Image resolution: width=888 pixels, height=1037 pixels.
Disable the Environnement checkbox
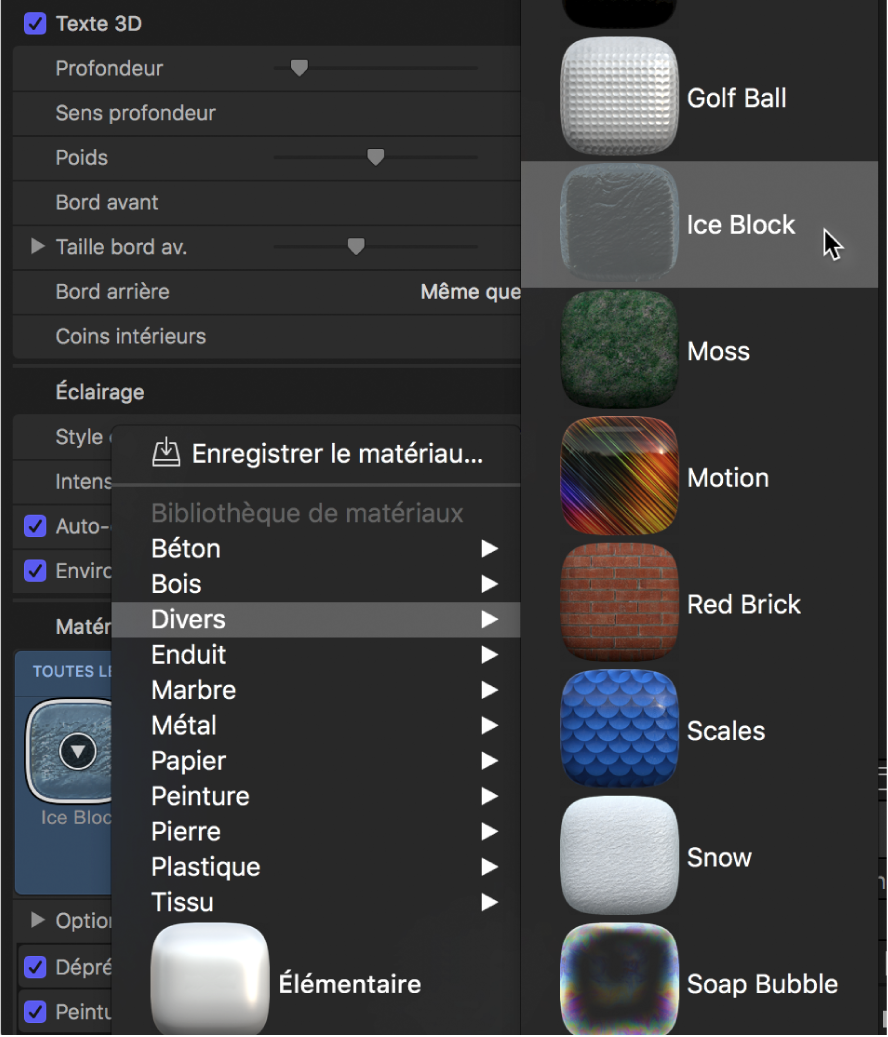(x=36, y=571)
